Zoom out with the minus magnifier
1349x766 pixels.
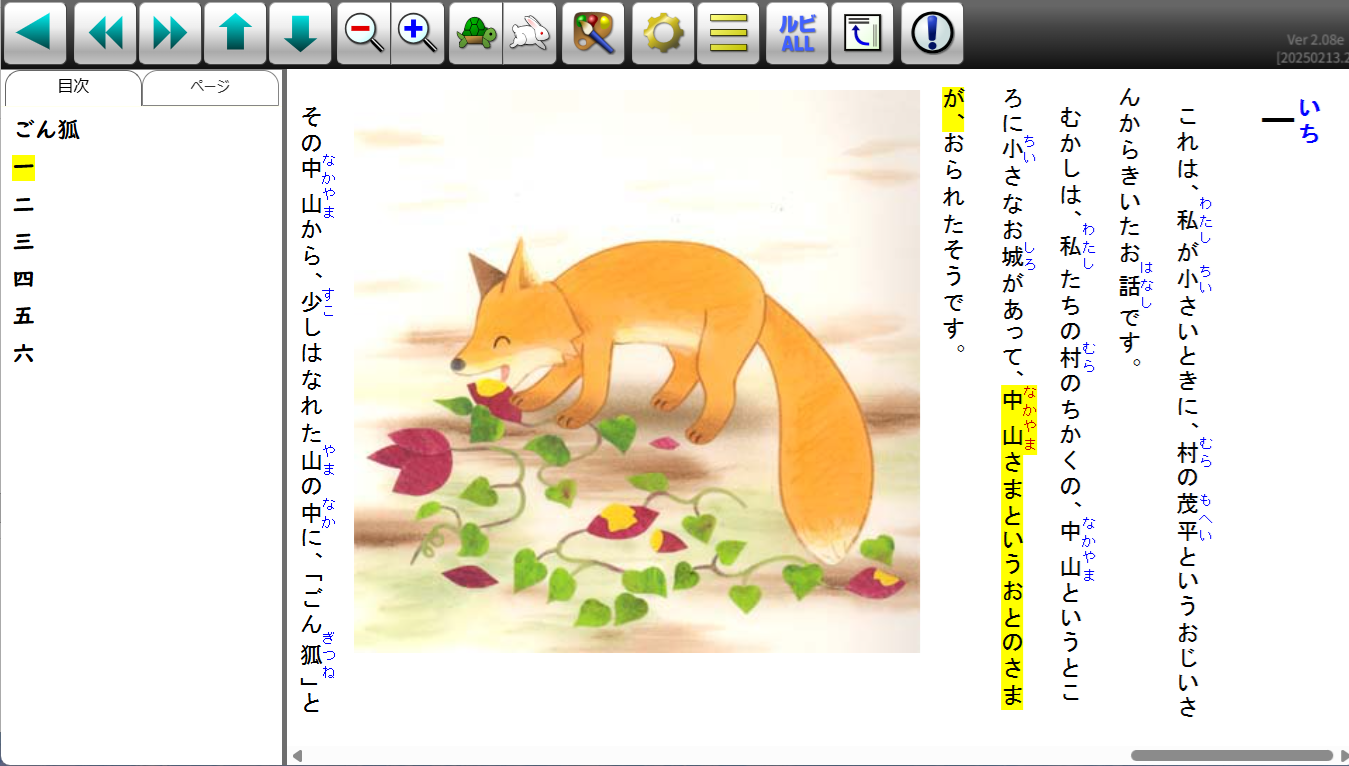tap(364, 33)
